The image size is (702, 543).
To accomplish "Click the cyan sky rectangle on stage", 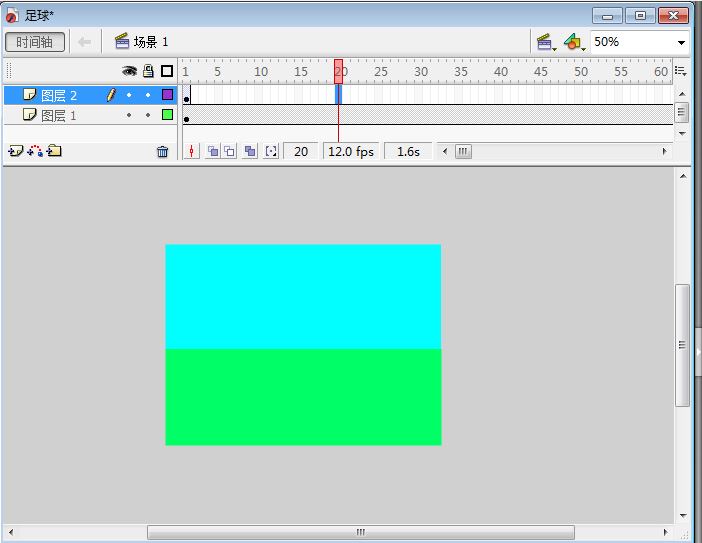I will click(303, 296).
